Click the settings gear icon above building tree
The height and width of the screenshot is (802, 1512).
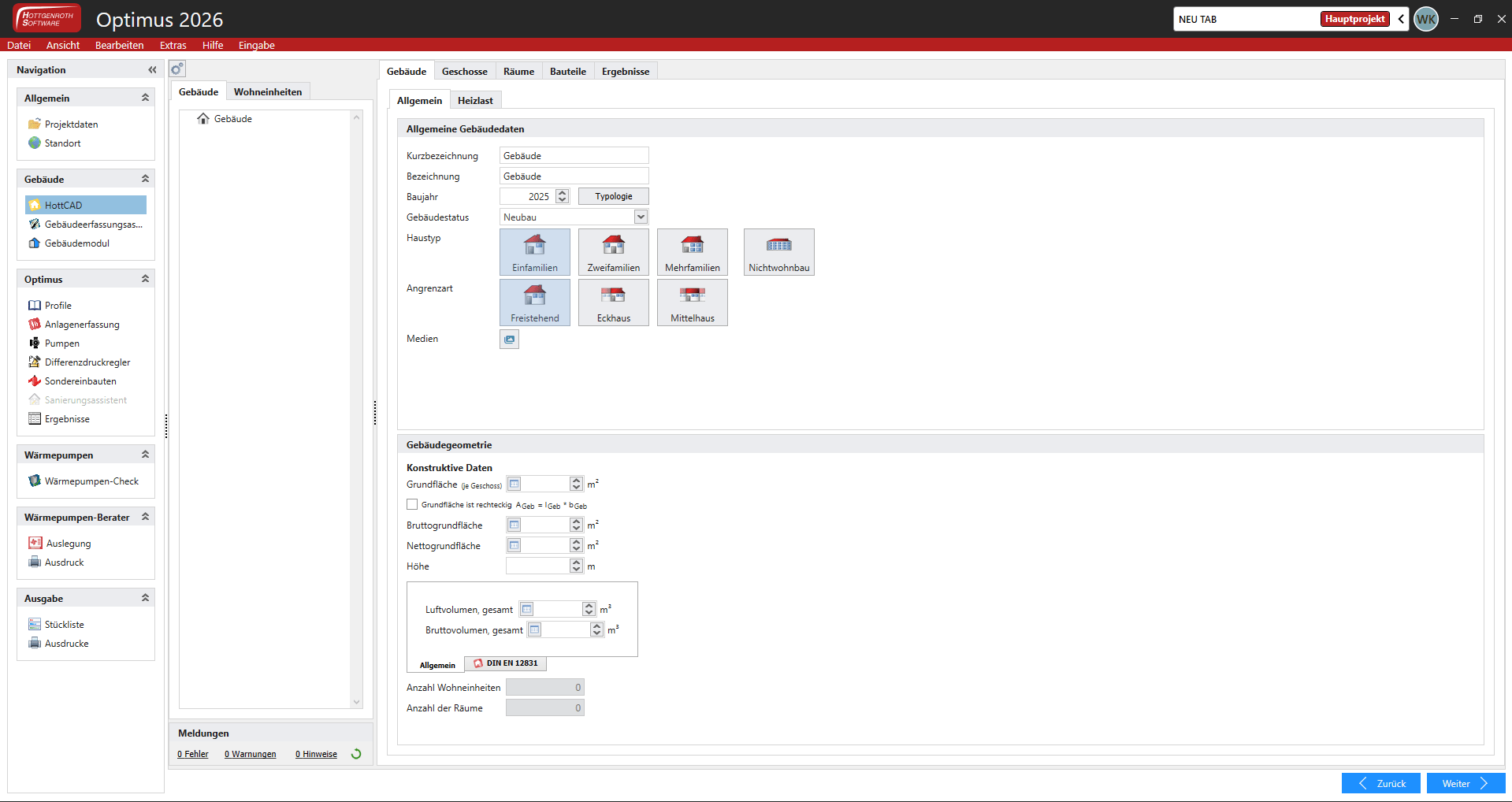177,69
